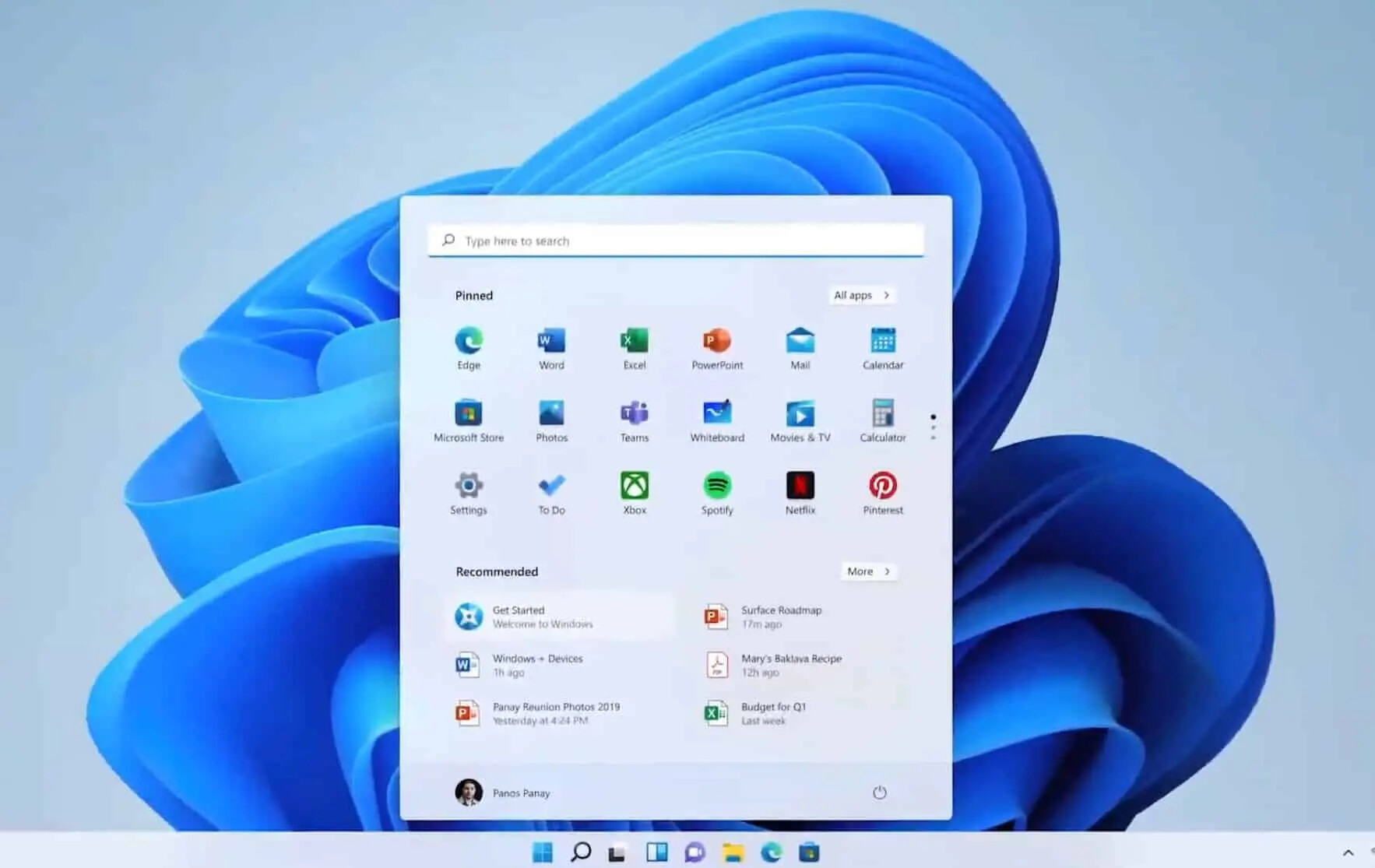The width and height of the screenshot is (1375, 868).
Task: Start PowerPoint from pinned apps
Action: [717, 348]
